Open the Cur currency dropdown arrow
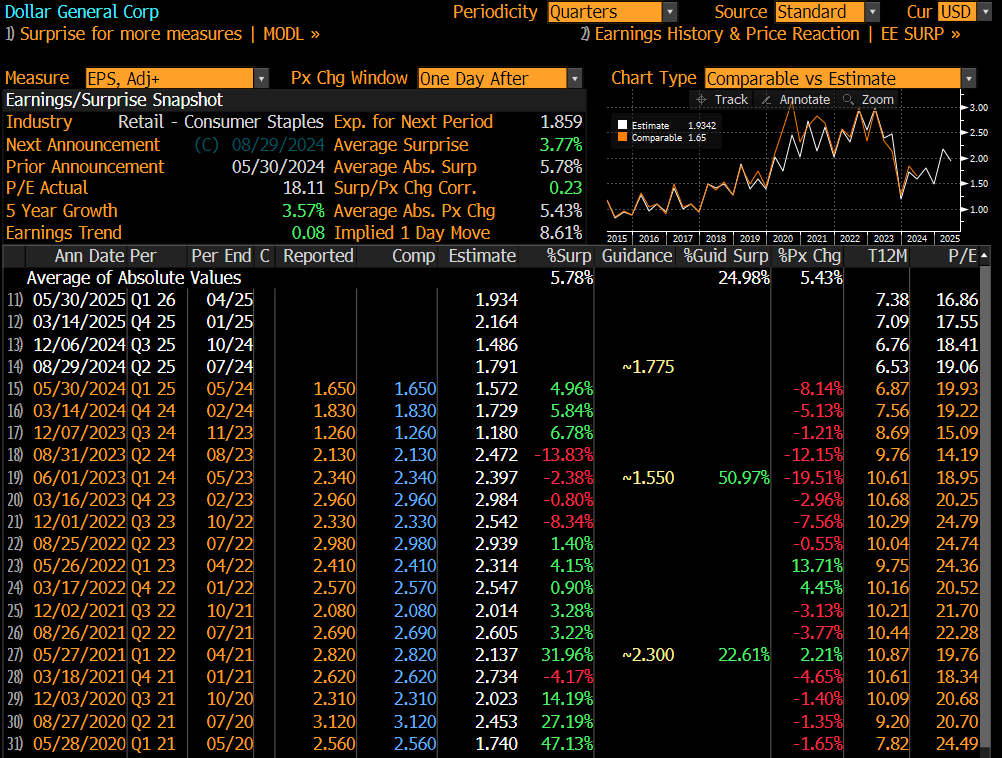The image size is (1002, 758). [983, 12]
